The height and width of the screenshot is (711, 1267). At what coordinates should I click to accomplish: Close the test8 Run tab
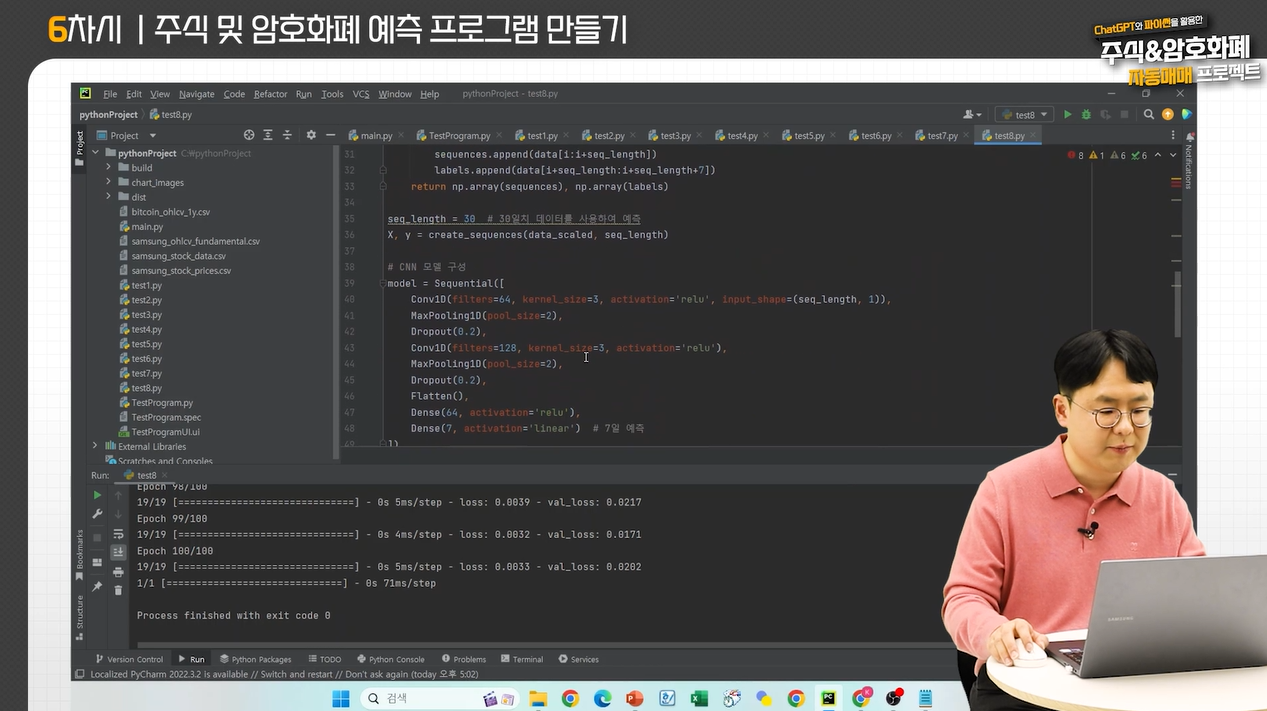pyautogui.click(x=167, y=475)
